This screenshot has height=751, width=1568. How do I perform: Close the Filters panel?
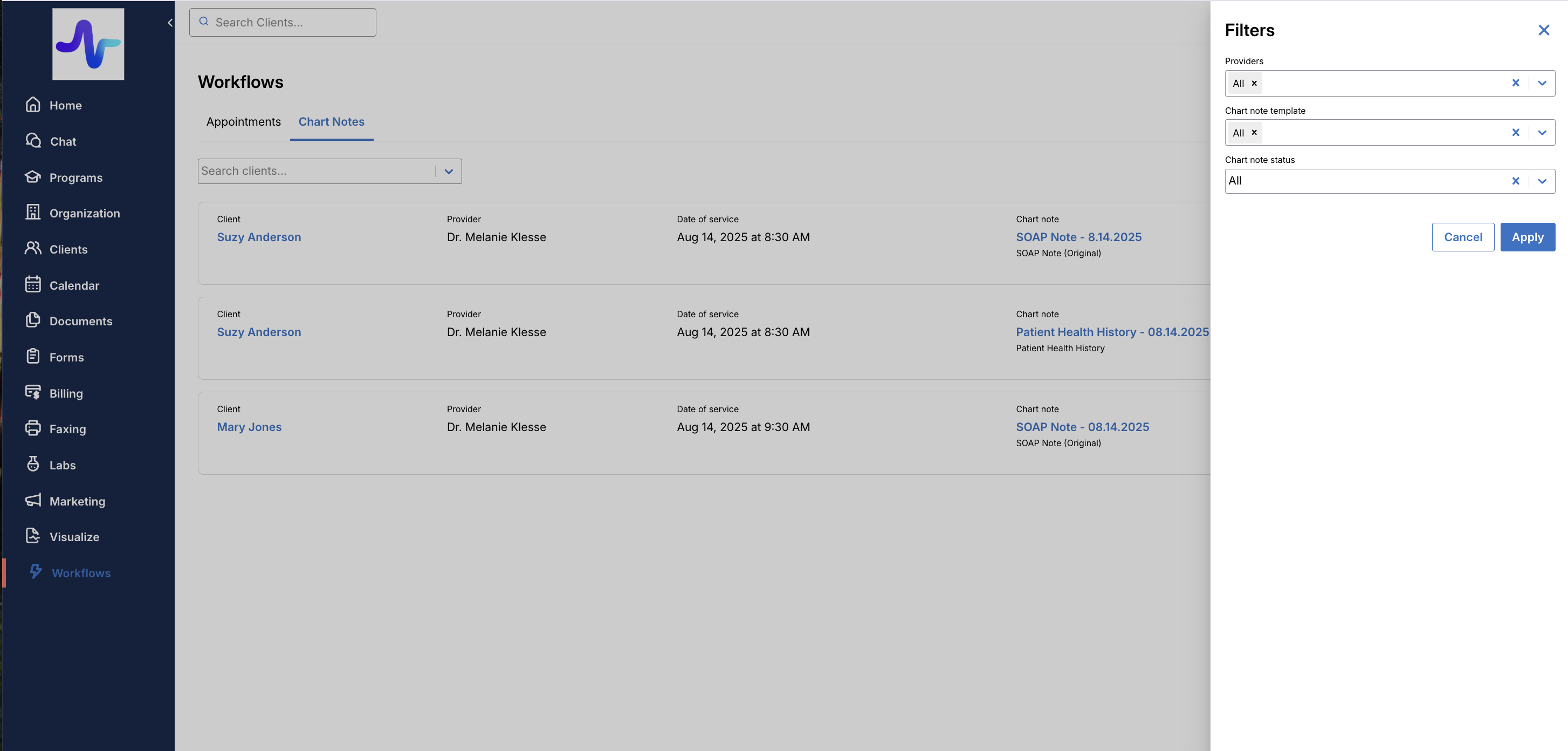point(1544,30)
